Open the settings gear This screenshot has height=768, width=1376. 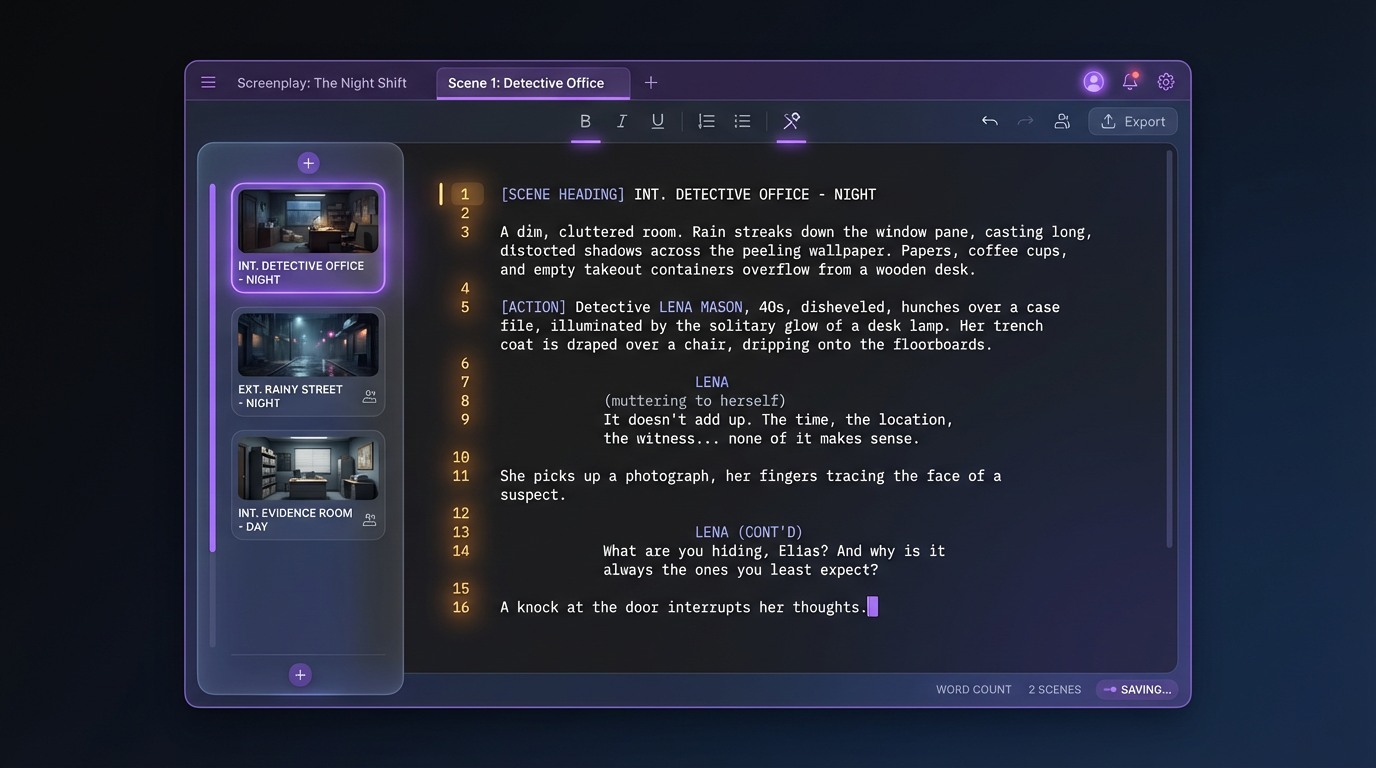click(x=1165, y=81)
